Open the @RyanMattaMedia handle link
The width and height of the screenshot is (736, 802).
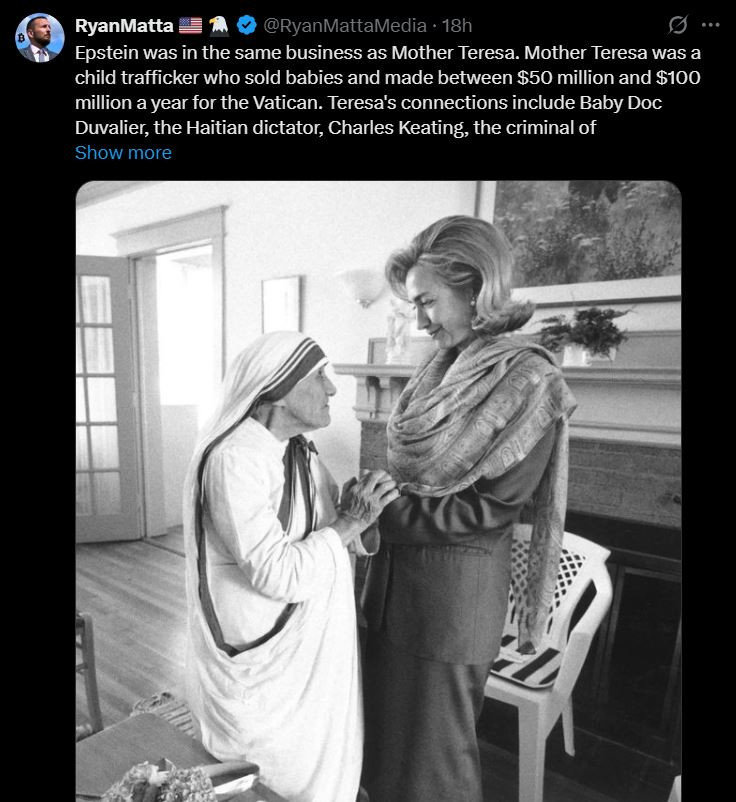345,25
